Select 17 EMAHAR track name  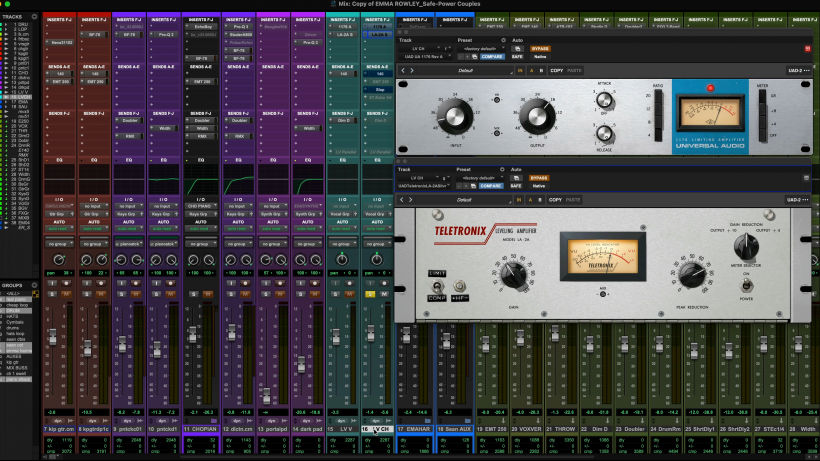coord(414,429)
